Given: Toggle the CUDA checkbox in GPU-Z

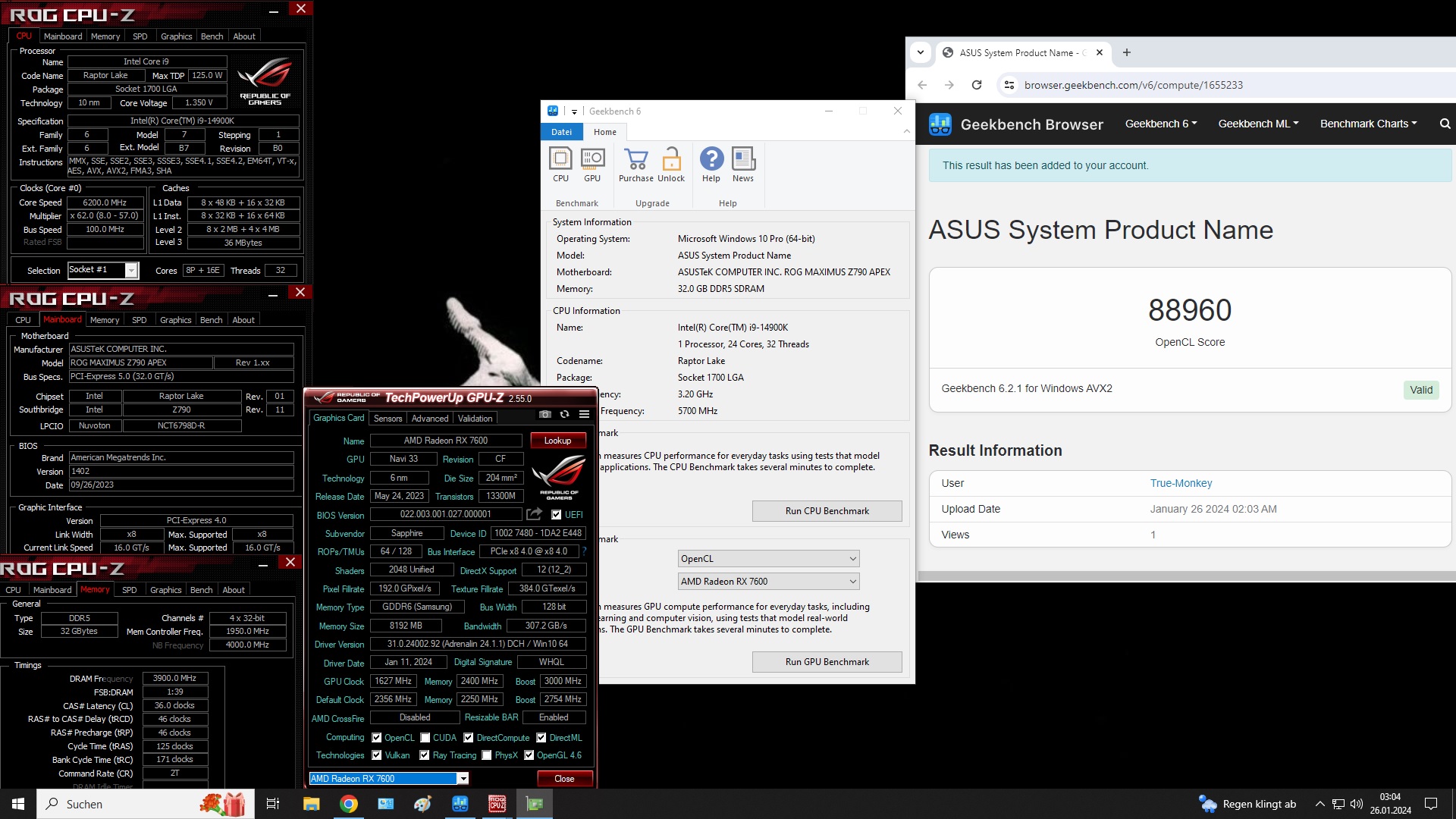Looking at the screenshot, I should click(425, 738).
